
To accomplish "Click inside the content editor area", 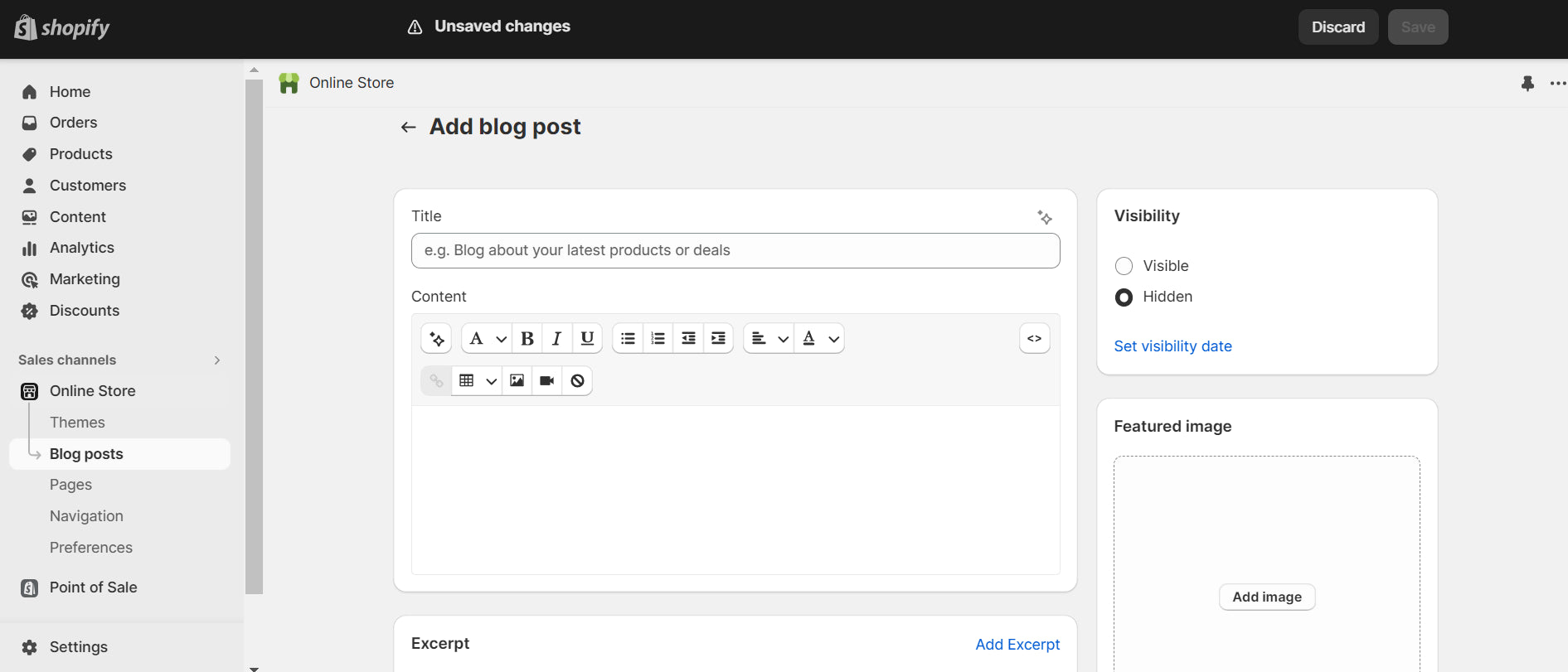I will (x=735, y=490).
